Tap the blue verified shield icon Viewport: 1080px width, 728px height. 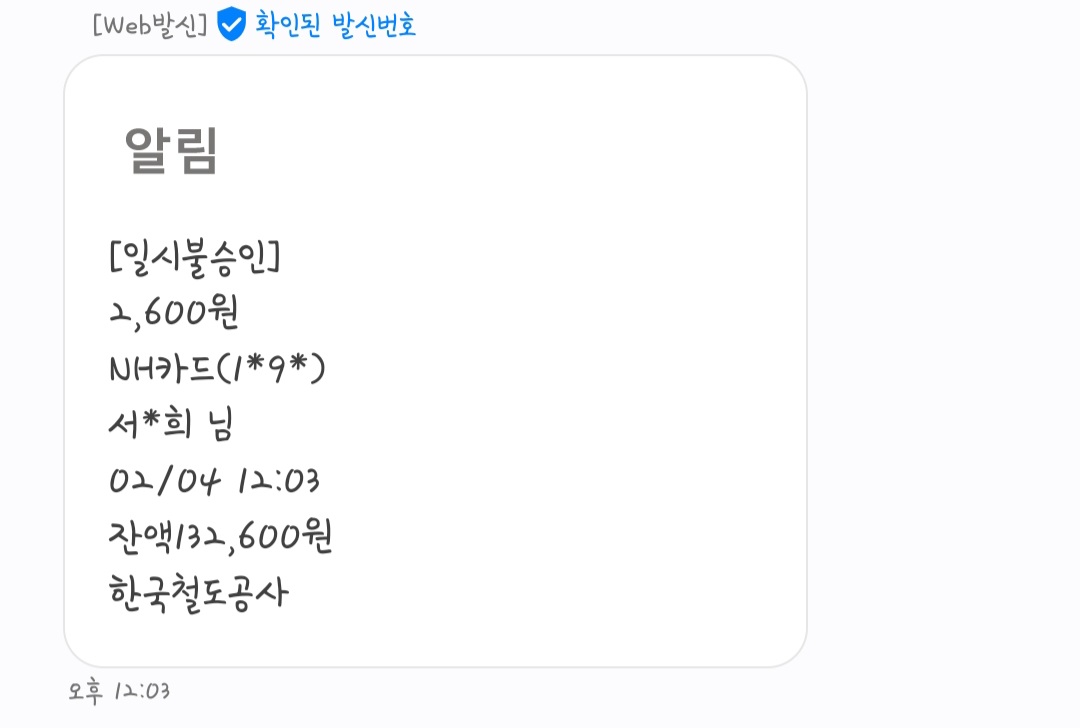tap(231, 24)
